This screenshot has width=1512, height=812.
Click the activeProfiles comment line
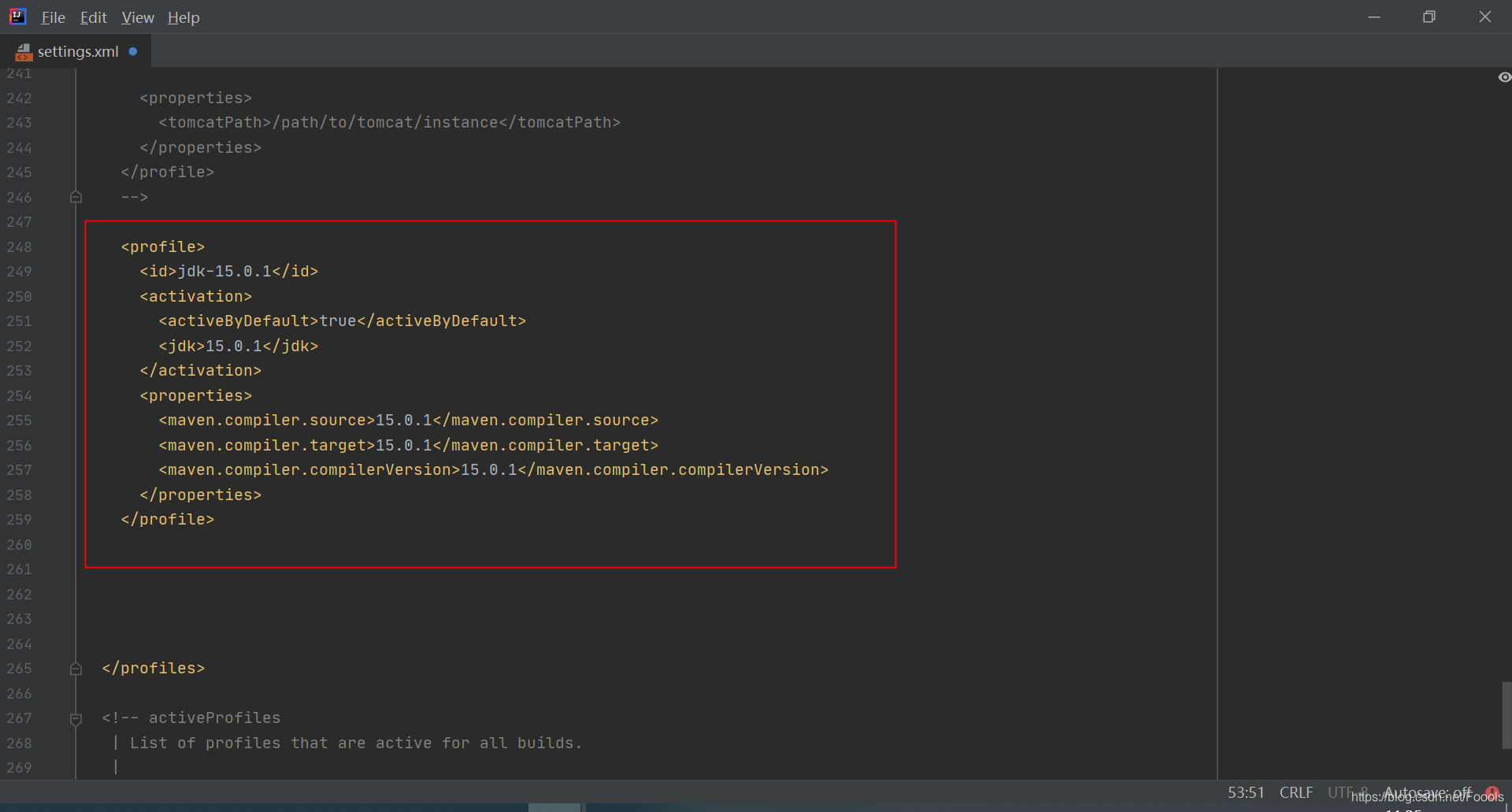pos(191,718)
